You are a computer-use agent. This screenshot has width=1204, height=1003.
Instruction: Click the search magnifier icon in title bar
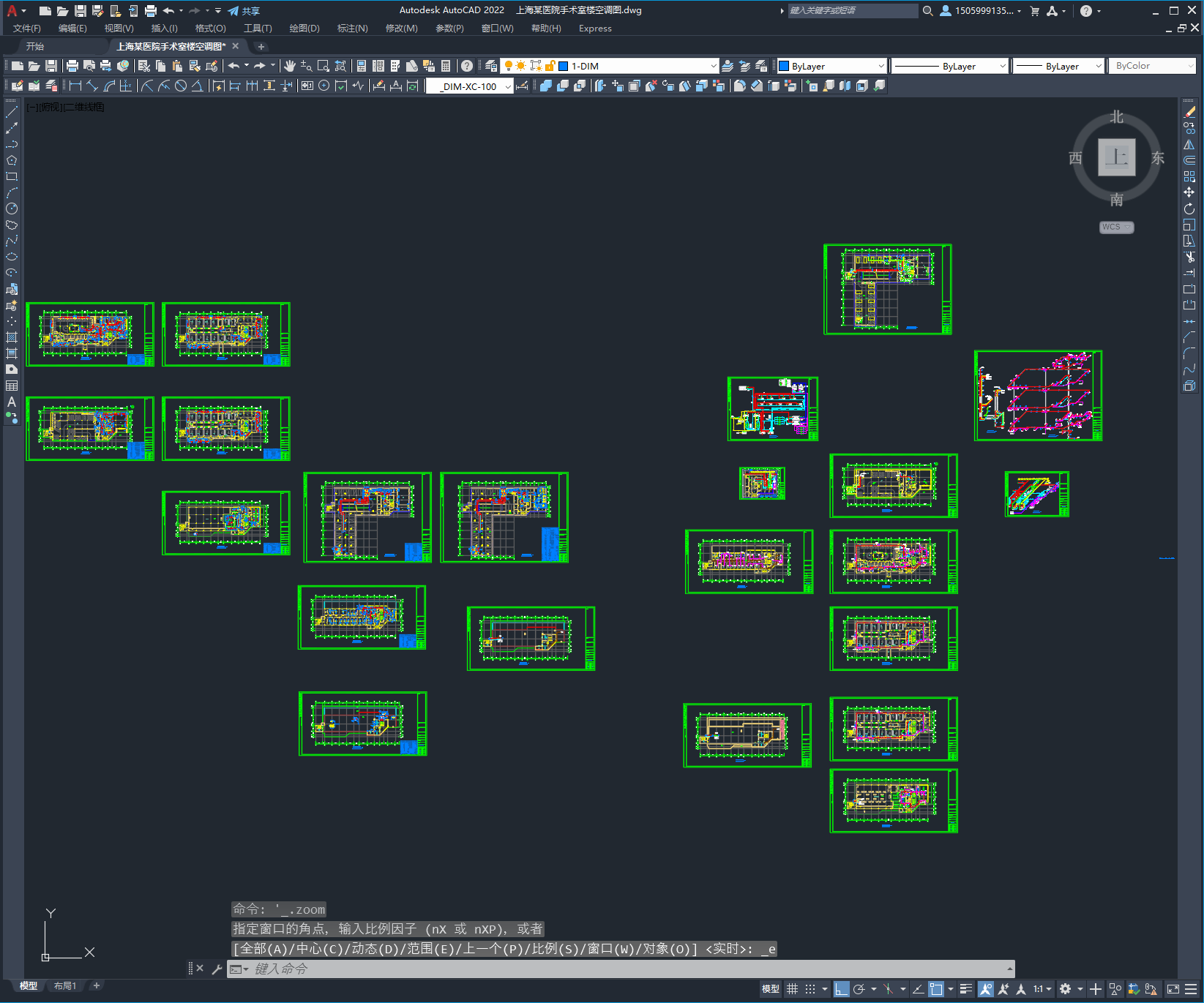(927, 10)
